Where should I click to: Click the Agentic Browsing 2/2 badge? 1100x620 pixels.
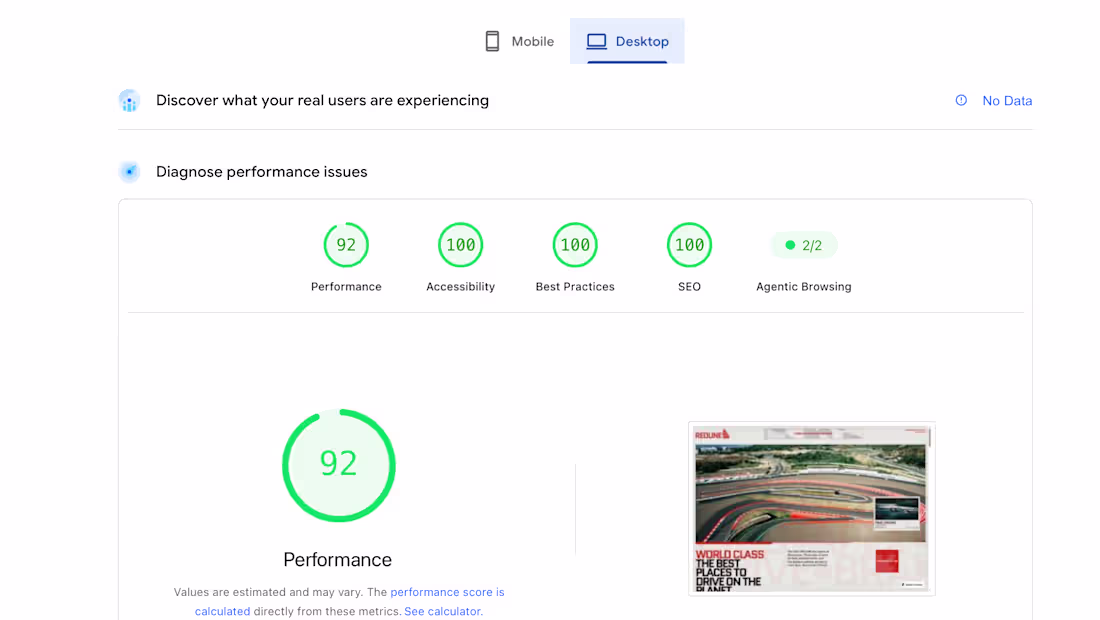(803, 245)
